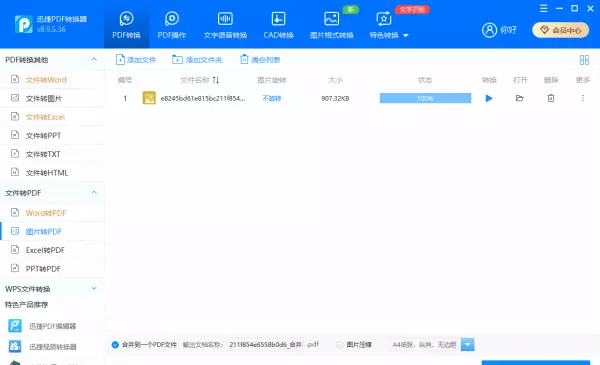This screenshot has width=600, height=365.
Task: Open 图片格式转换 tab
Action: pos(331,25)
